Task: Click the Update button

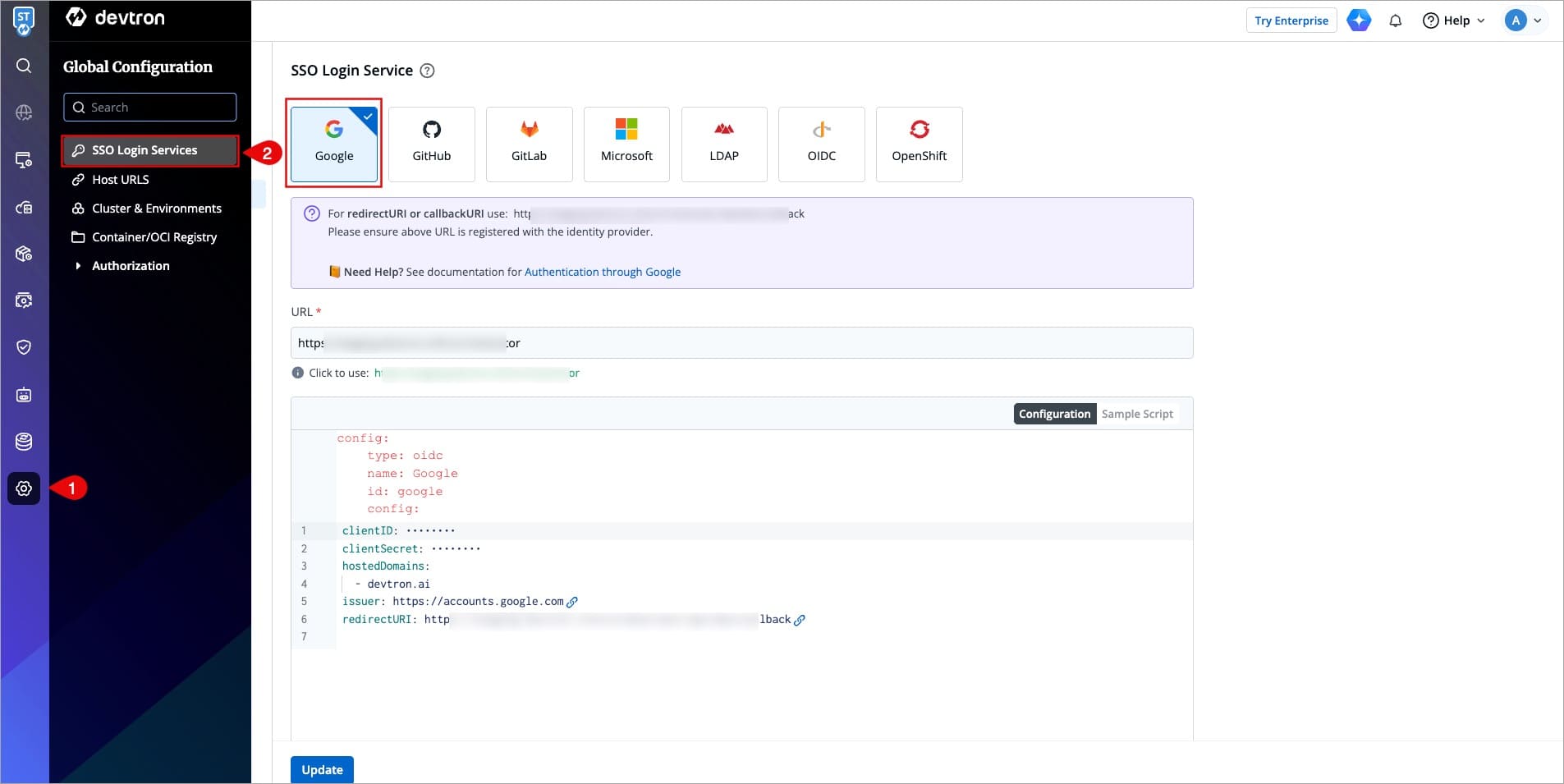Action: [x=322, y=769]
